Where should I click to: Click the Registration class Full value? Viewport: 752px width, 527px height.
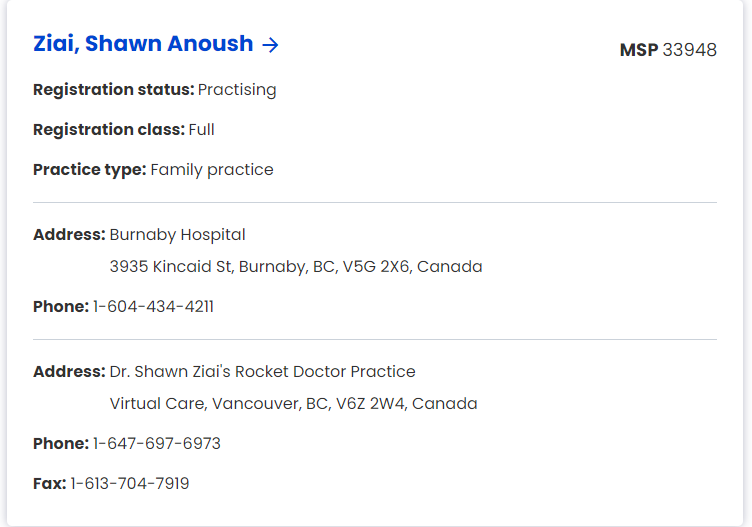[201, 130]
